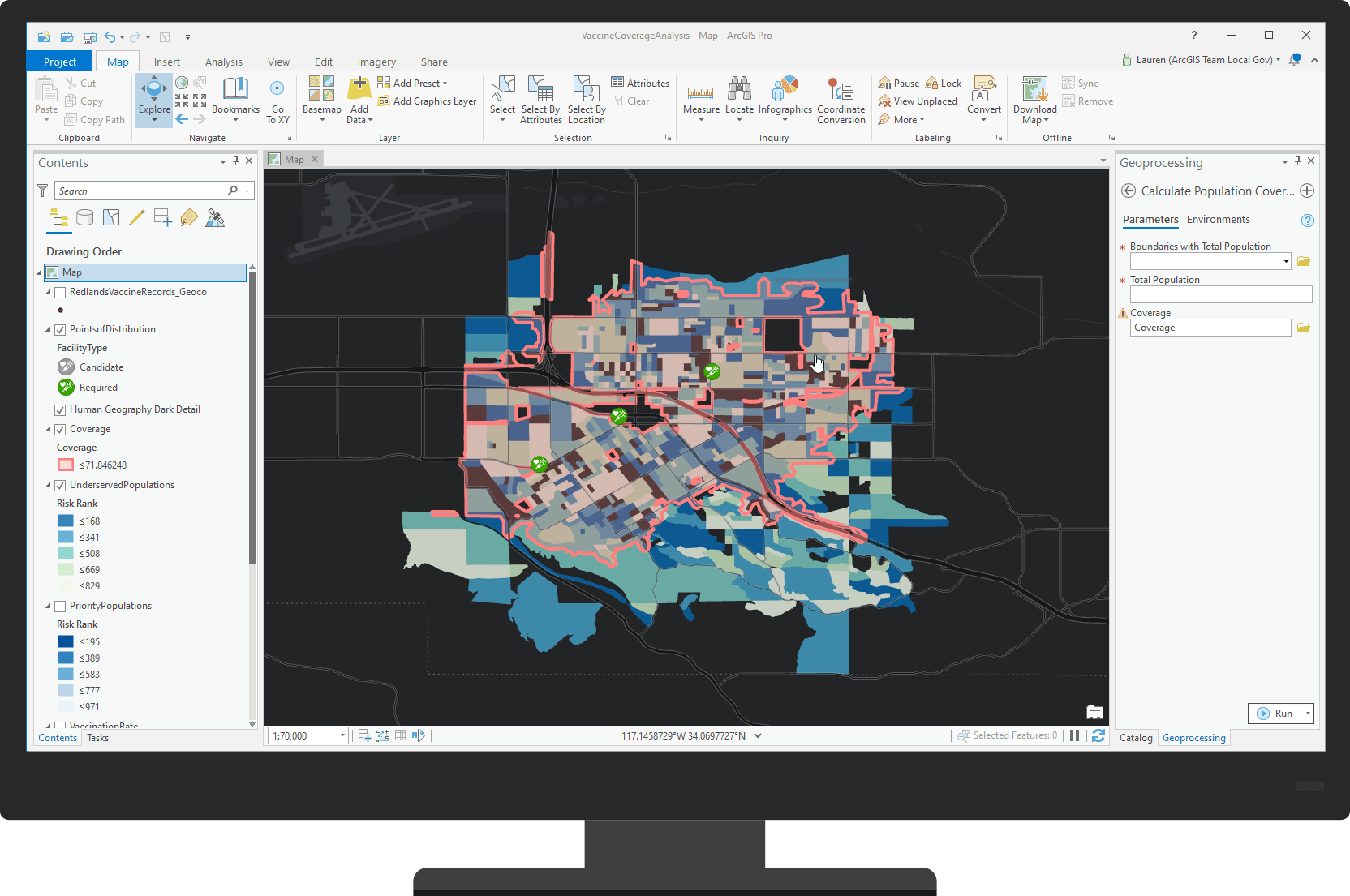The image size is (1350, 896).
Task: Click the List By Drawing Order icon
Action: click(x=59, y=217)
